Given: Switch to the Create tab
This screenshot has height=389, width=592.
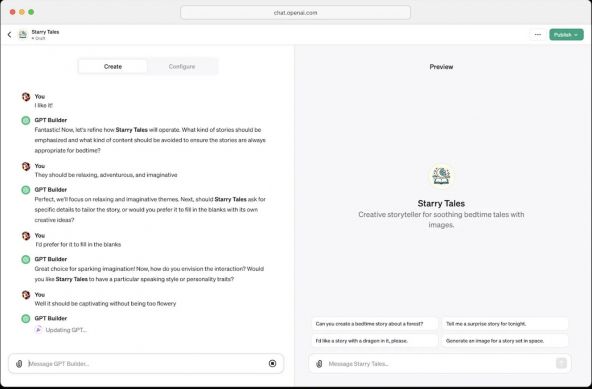Looking at the screenshot, I should coord(113,66).
